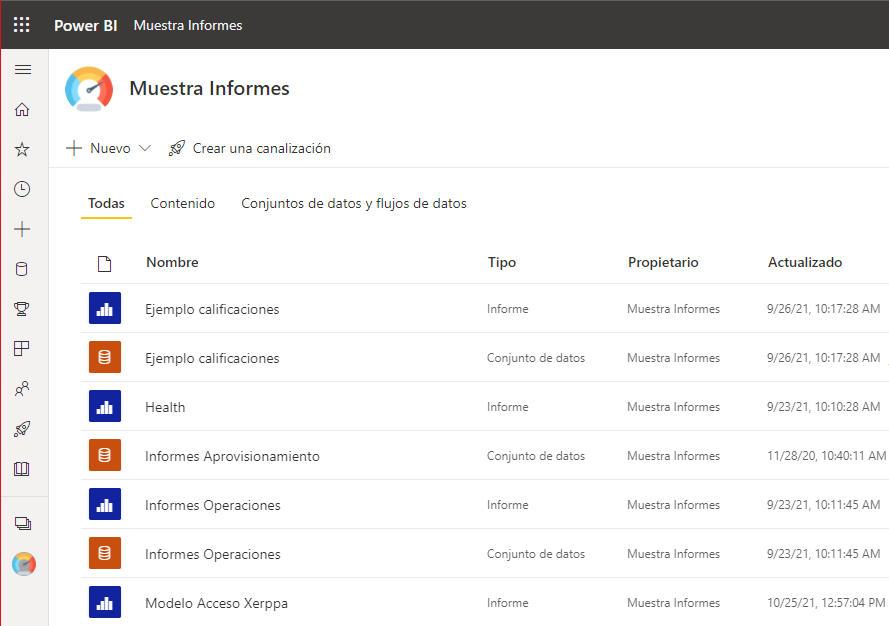Click owner Muestra Informes in Health row
Viewport: 889px width, 626px height.
(674, 407)
